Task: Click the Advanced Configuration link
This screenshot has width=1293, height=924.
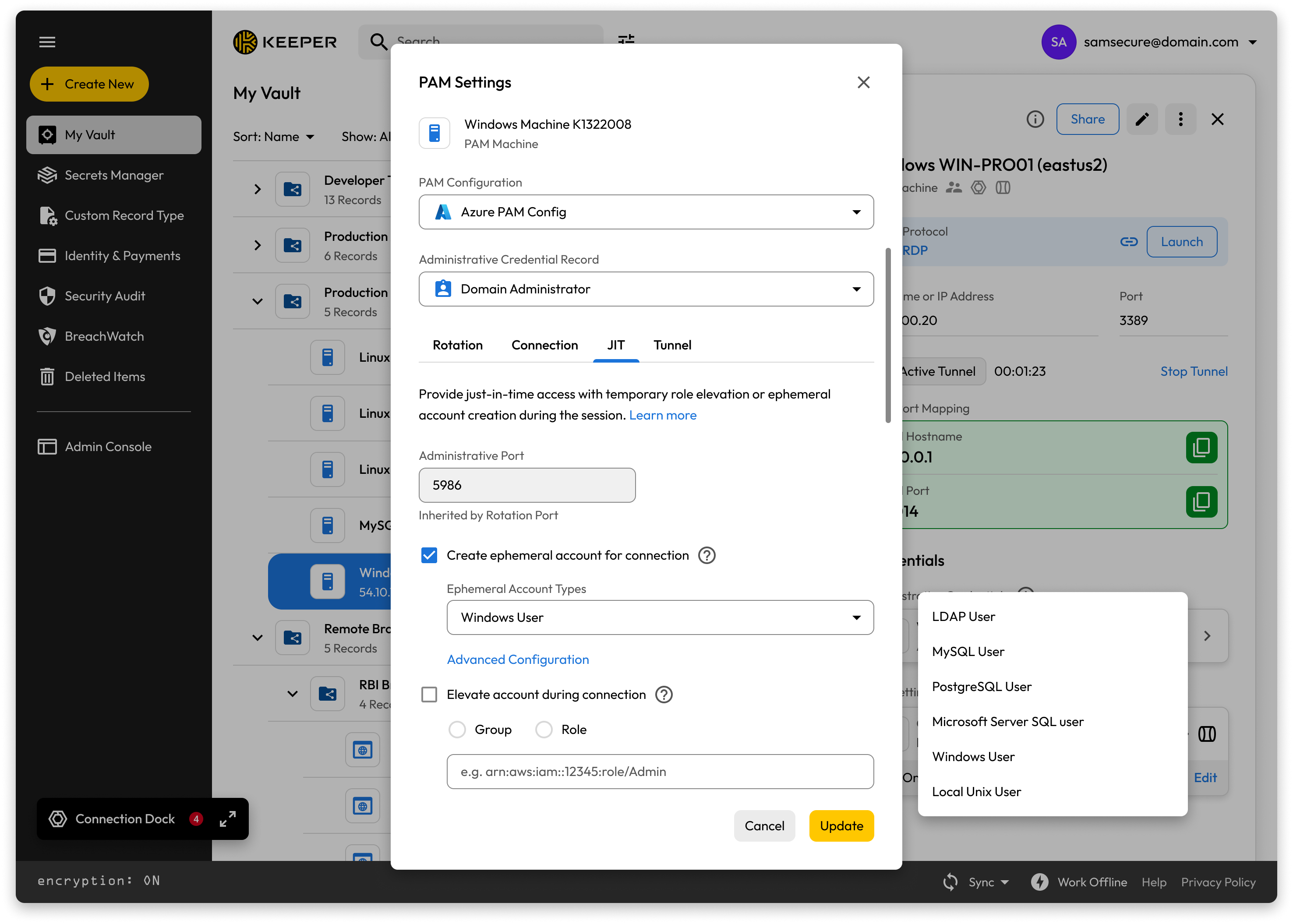Action: pyautogui.click(x=517, y=659)
